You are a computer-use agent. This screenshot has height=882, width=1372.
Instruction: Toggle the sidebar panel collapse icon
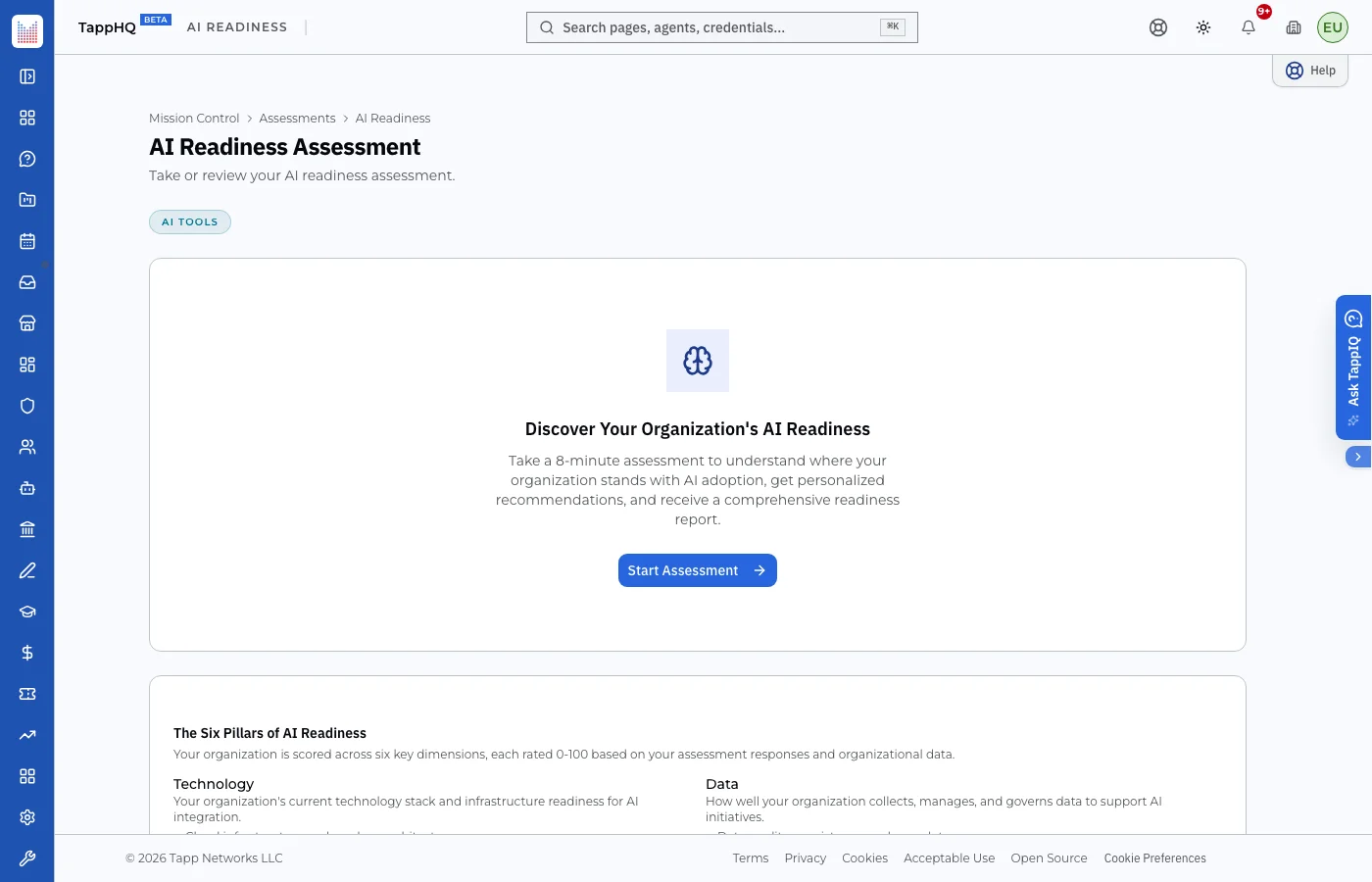click(27, 76)
